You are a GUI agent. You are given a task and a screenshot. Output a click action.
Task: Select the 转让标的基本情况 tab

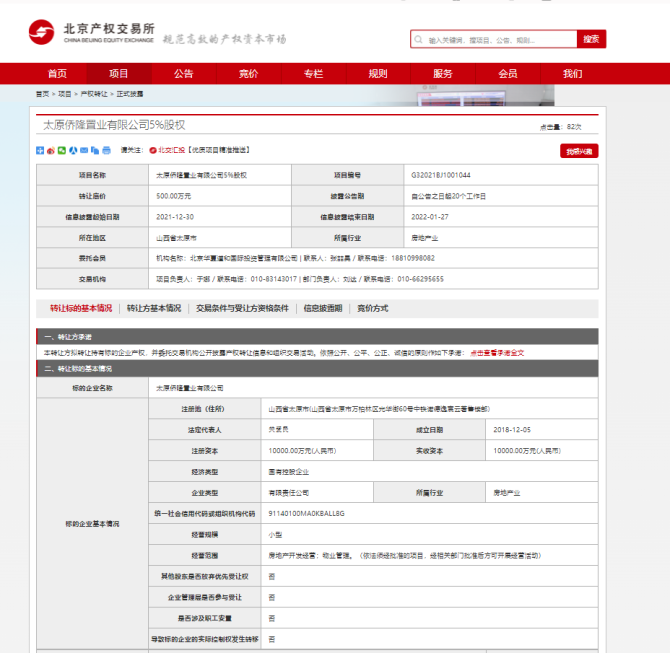click(x=81, y=308)
